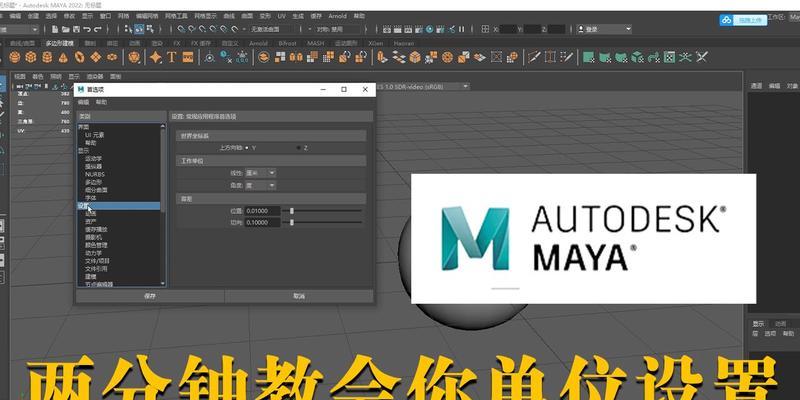Screen dimensions: 800x400
Task: Open the UV menu in the menu bar
Action: 281,16
